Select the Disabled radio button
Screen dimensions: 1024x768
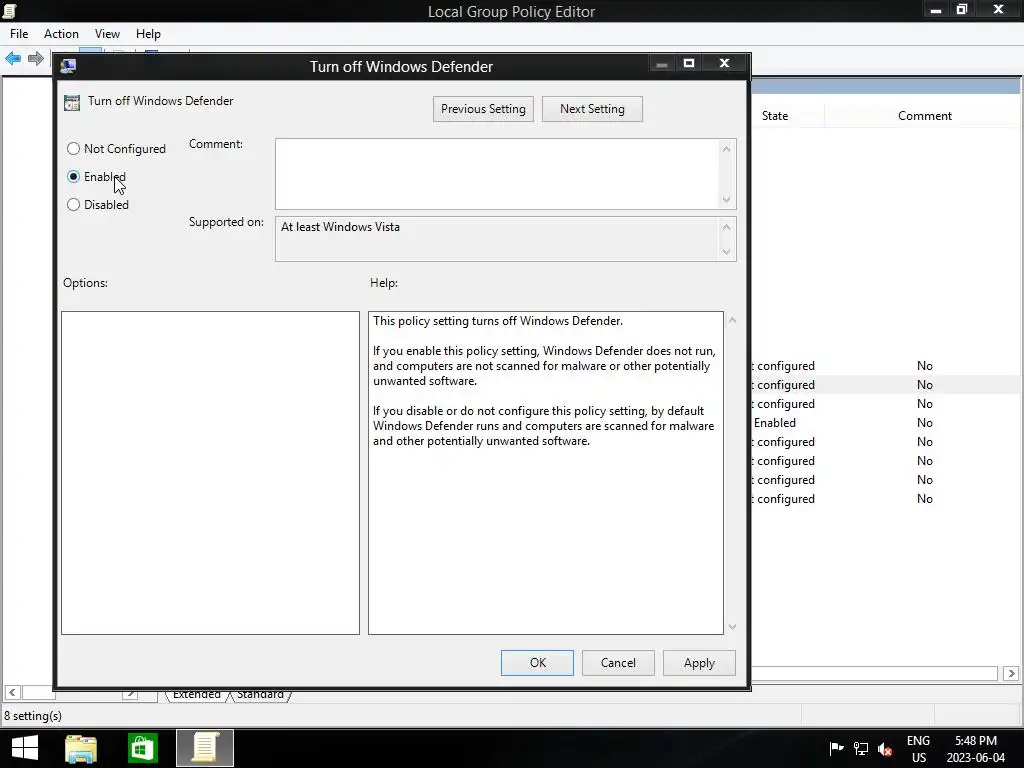click(x=74, y=205)
